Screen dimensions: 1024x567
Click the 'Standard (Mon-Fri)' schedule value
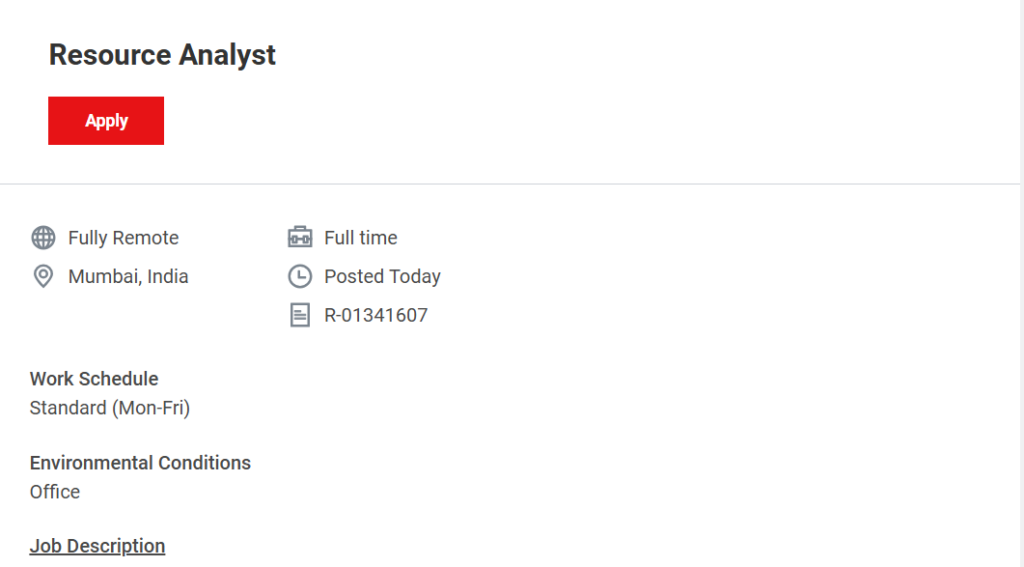110,408
